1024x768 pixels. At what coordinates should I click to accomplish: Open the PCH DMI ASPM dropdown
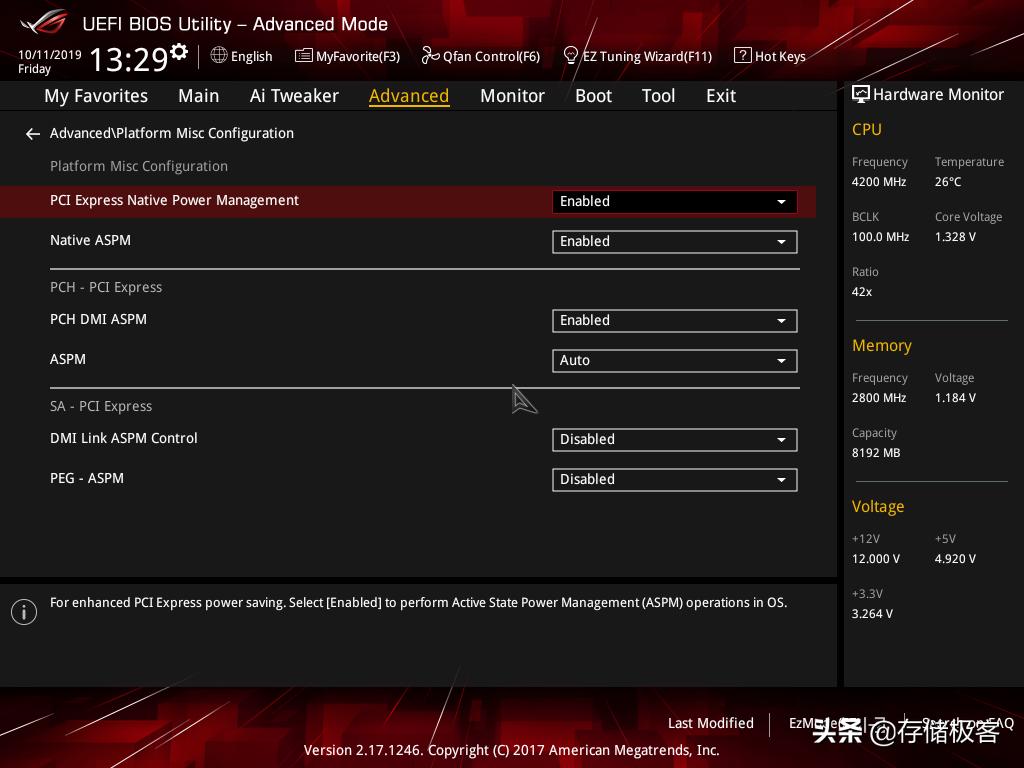[x=675, y=321]
